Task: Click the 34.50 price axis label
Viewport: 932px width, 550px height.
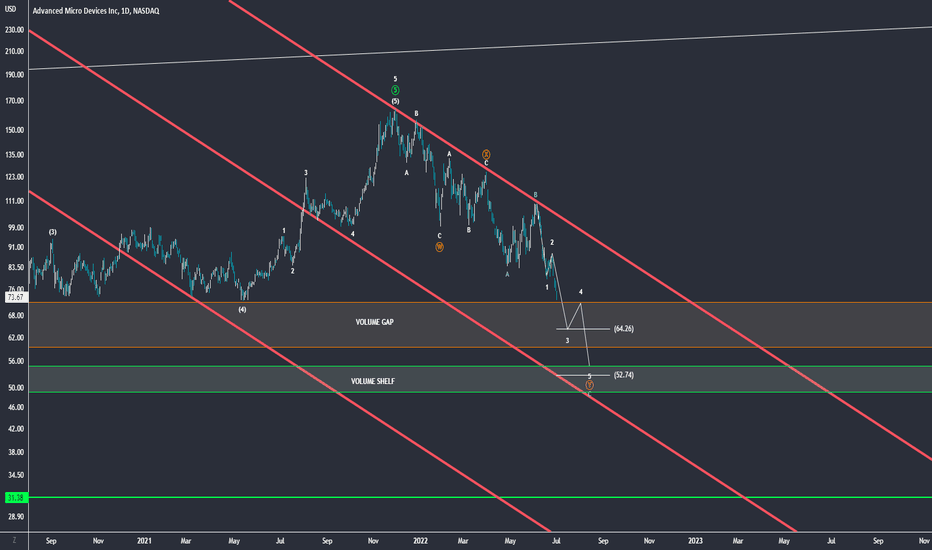Action: coord(16,475)
